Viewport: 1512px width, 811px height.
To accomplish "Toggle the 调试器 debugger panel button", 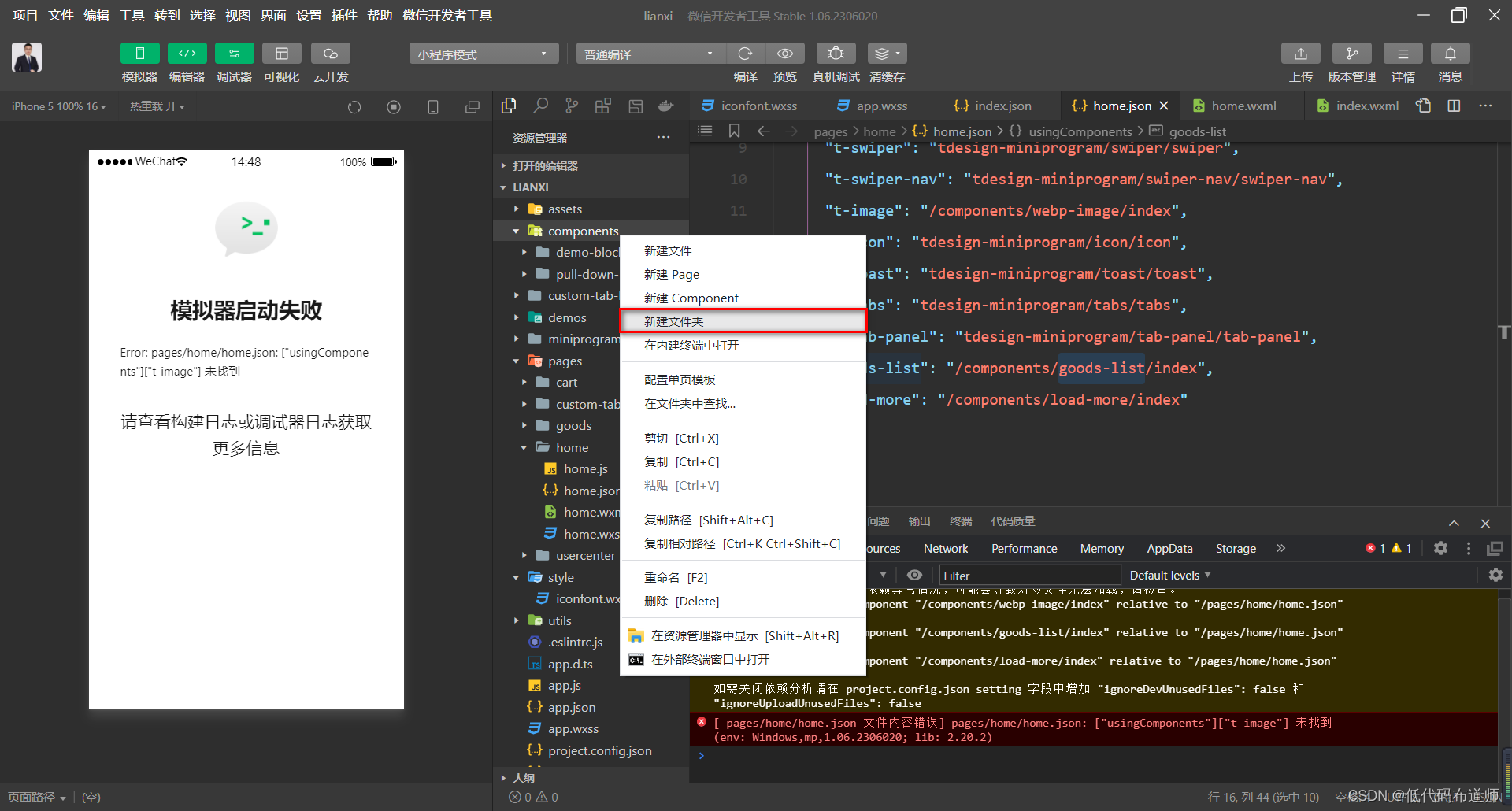I will pos(234,54).
